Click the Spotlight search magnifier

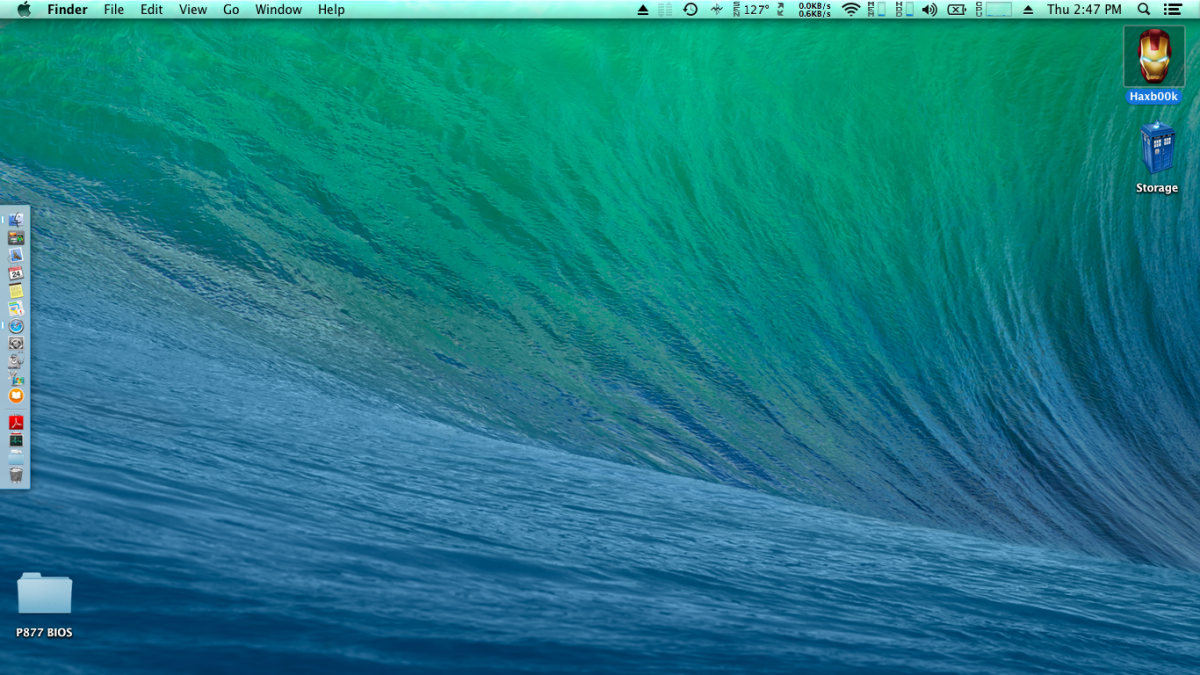1144,9
